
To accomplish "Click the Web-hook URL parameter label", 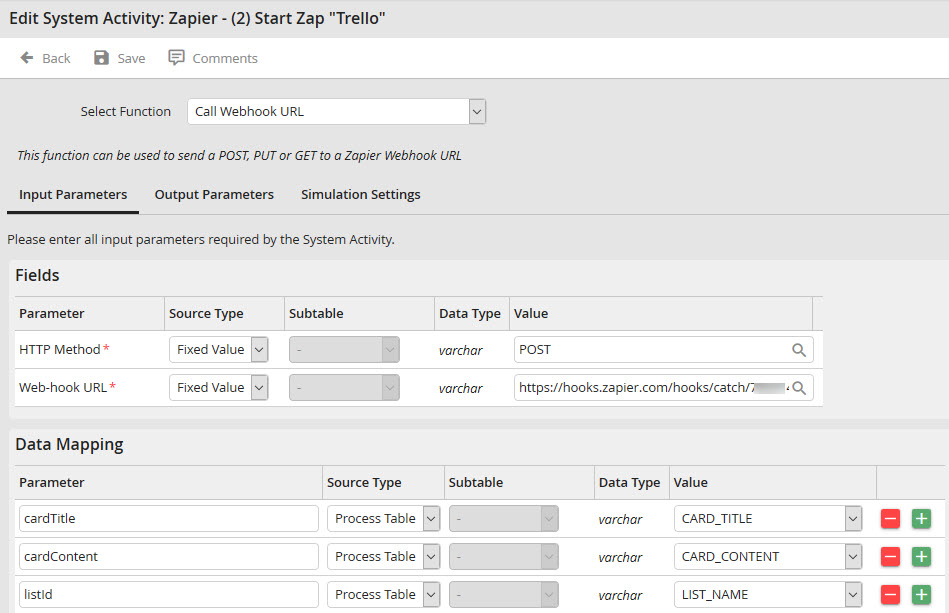I will pyautogui.click(x=63, y=388).
